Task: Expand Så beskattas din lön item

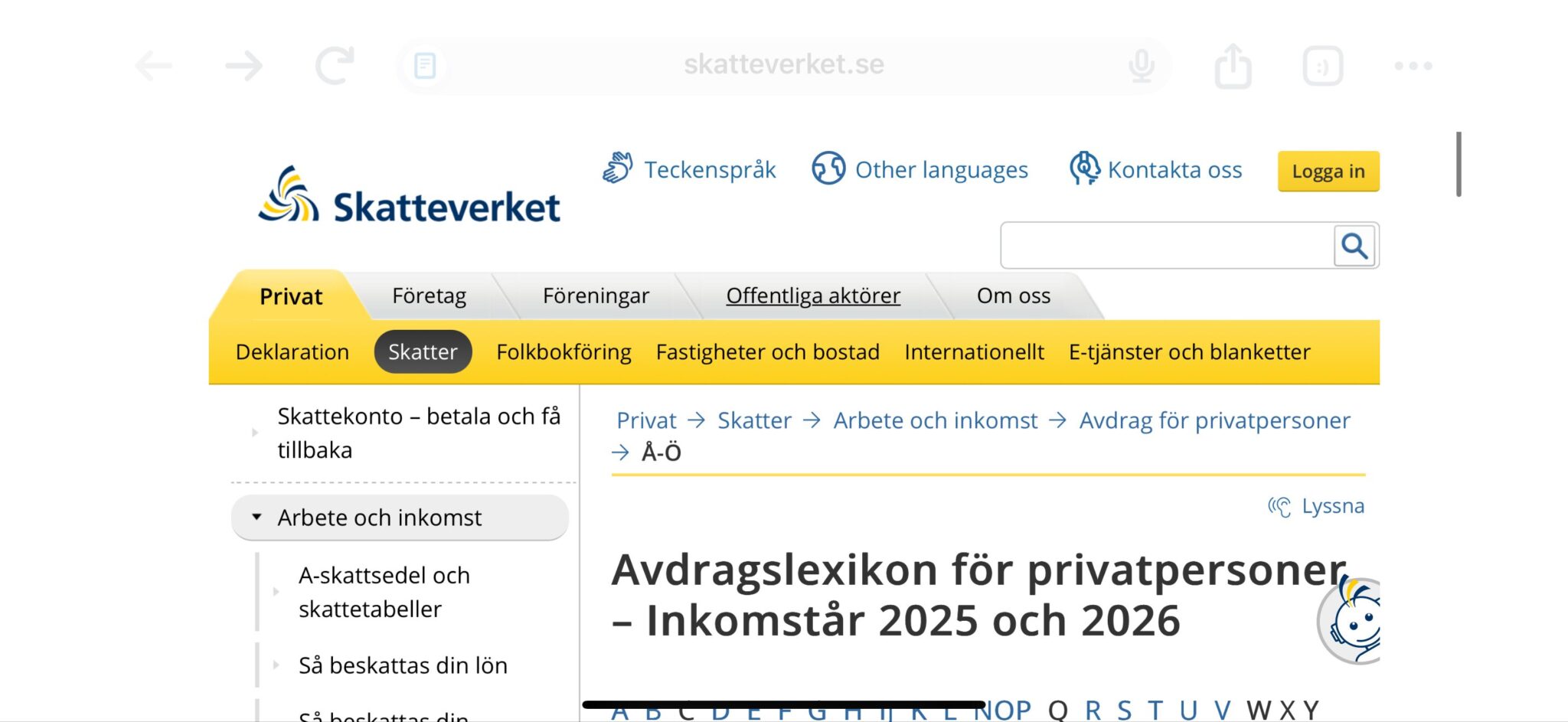Action: point(276,665)
